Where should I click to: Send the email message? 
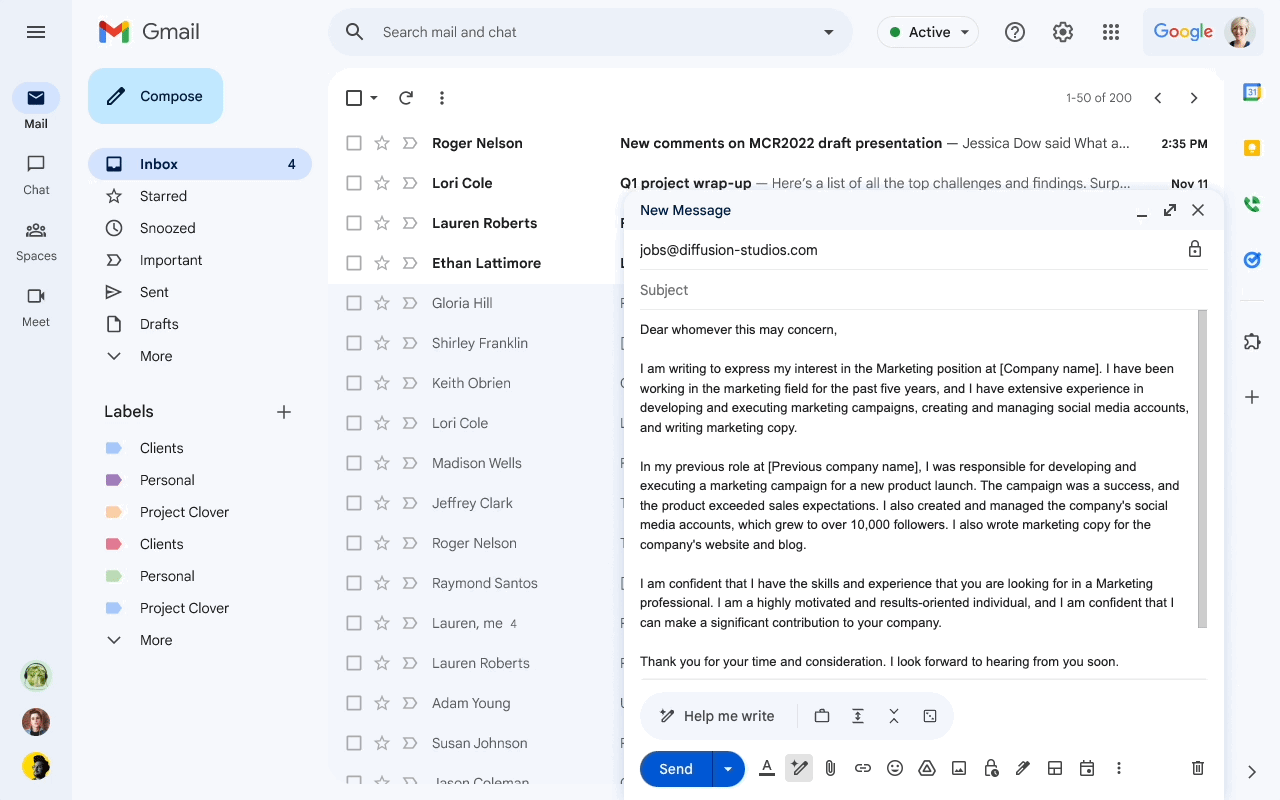pyautogui.click(x=676, y=769)
